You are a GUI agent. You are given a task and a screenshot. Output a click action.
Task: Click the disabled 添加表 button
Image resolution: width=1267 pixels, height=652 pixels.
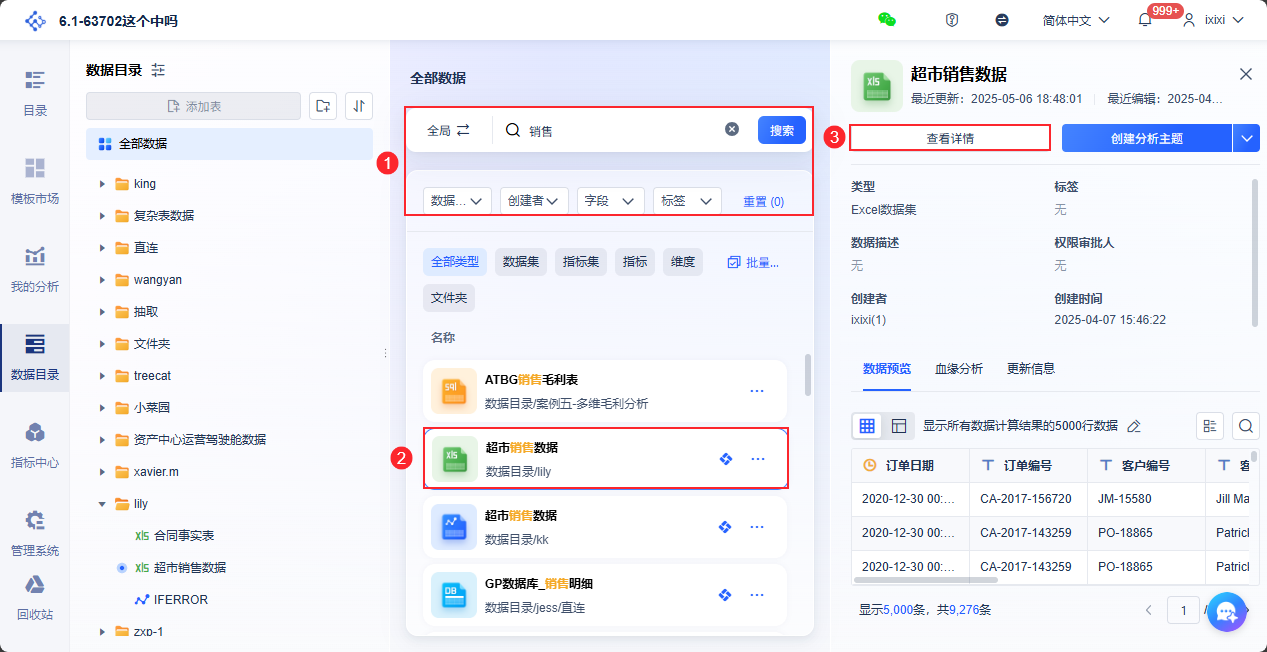coord(193,106)
